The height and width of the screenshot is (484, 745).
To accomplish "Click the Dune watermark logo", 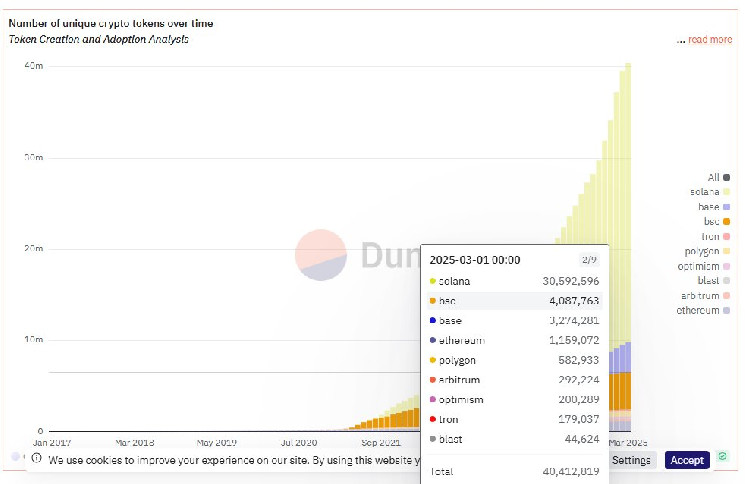I will [321, 254].
